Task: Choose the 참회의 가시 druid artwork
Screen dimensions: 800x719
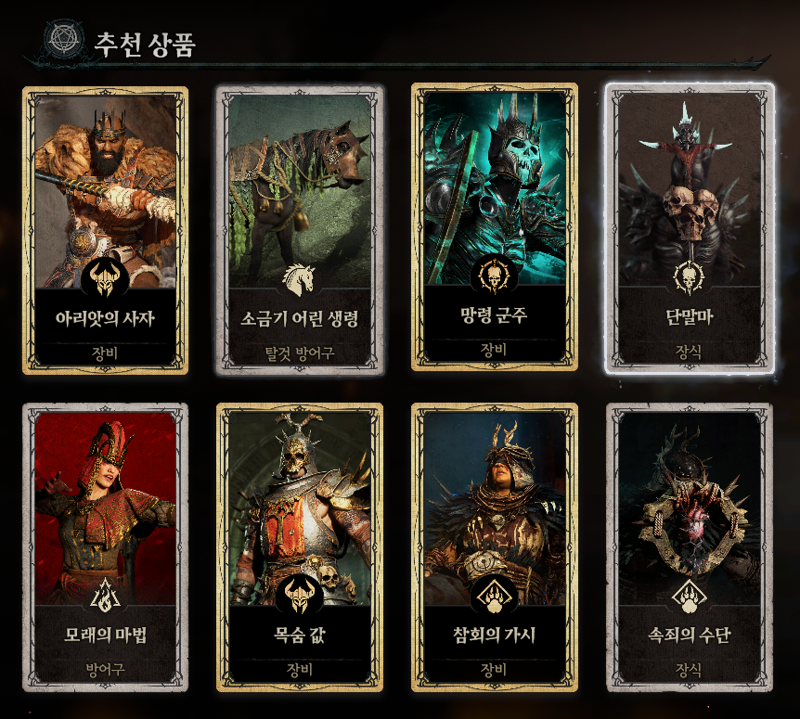Action: [x=494, y=509]
